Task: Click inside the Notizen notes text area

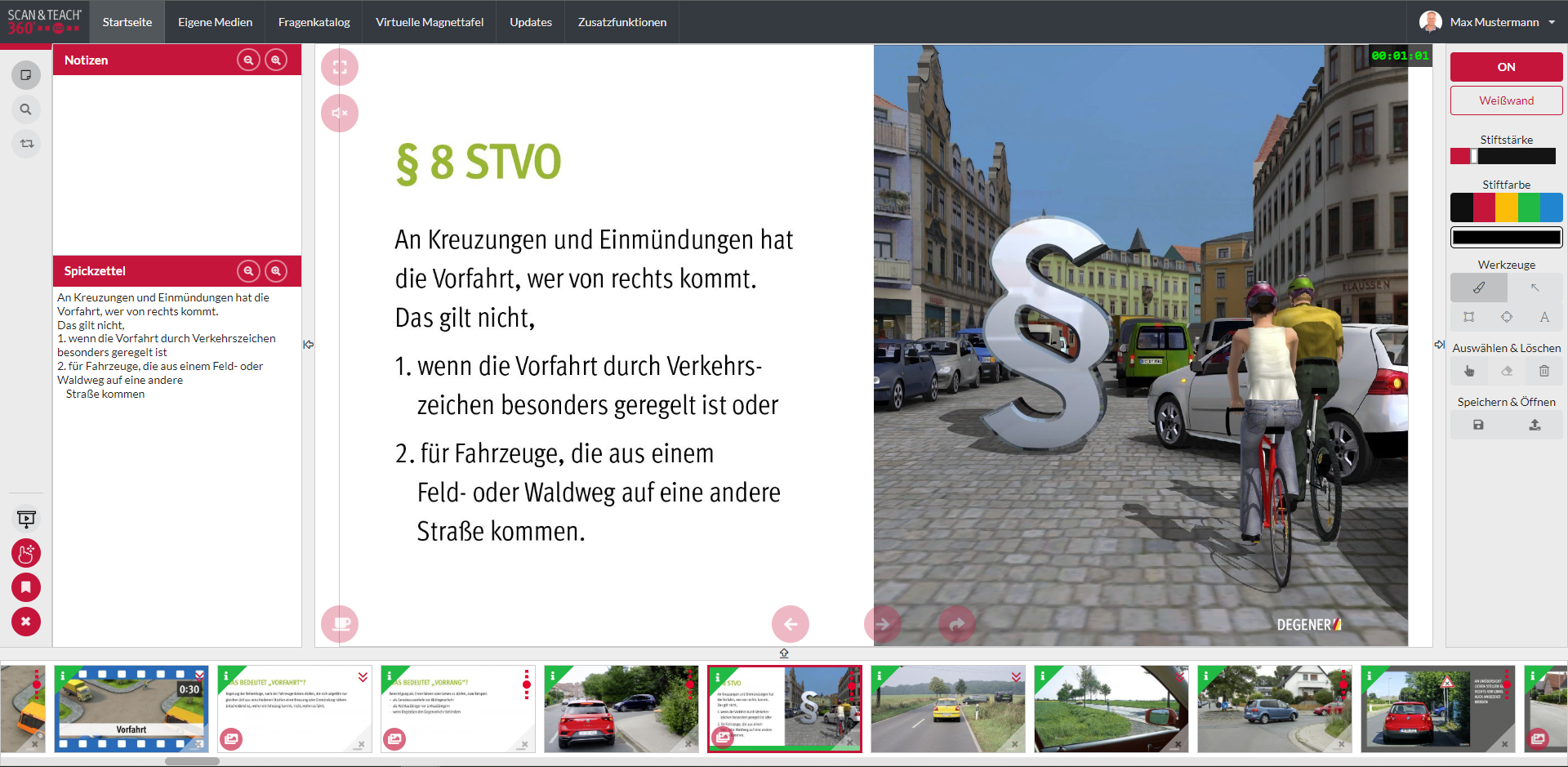Action: [x=177, y=165]
